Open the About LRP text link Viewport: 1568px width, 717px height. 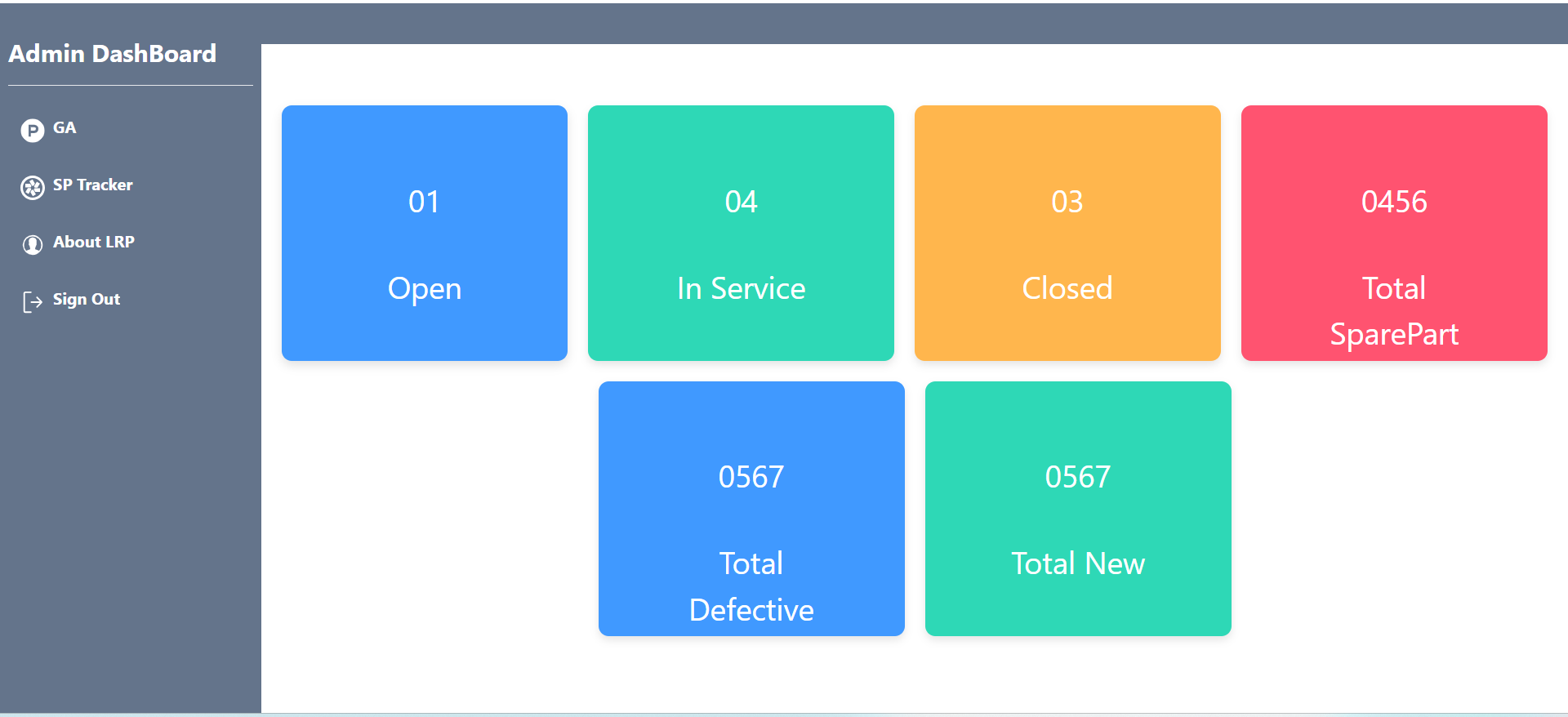93,243
